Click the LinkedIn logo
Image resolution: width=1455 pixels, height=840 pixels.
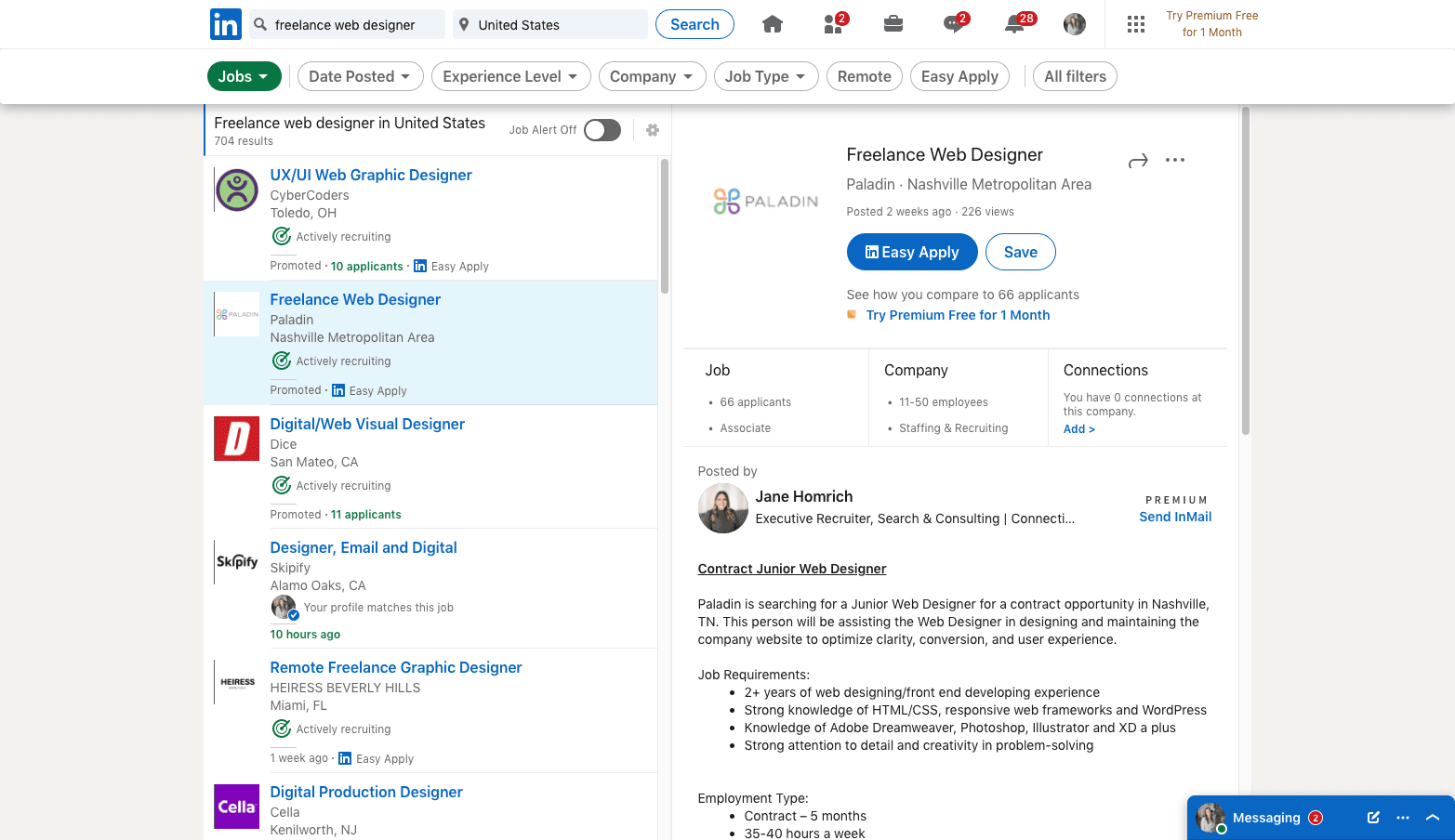tap(225, 24)
